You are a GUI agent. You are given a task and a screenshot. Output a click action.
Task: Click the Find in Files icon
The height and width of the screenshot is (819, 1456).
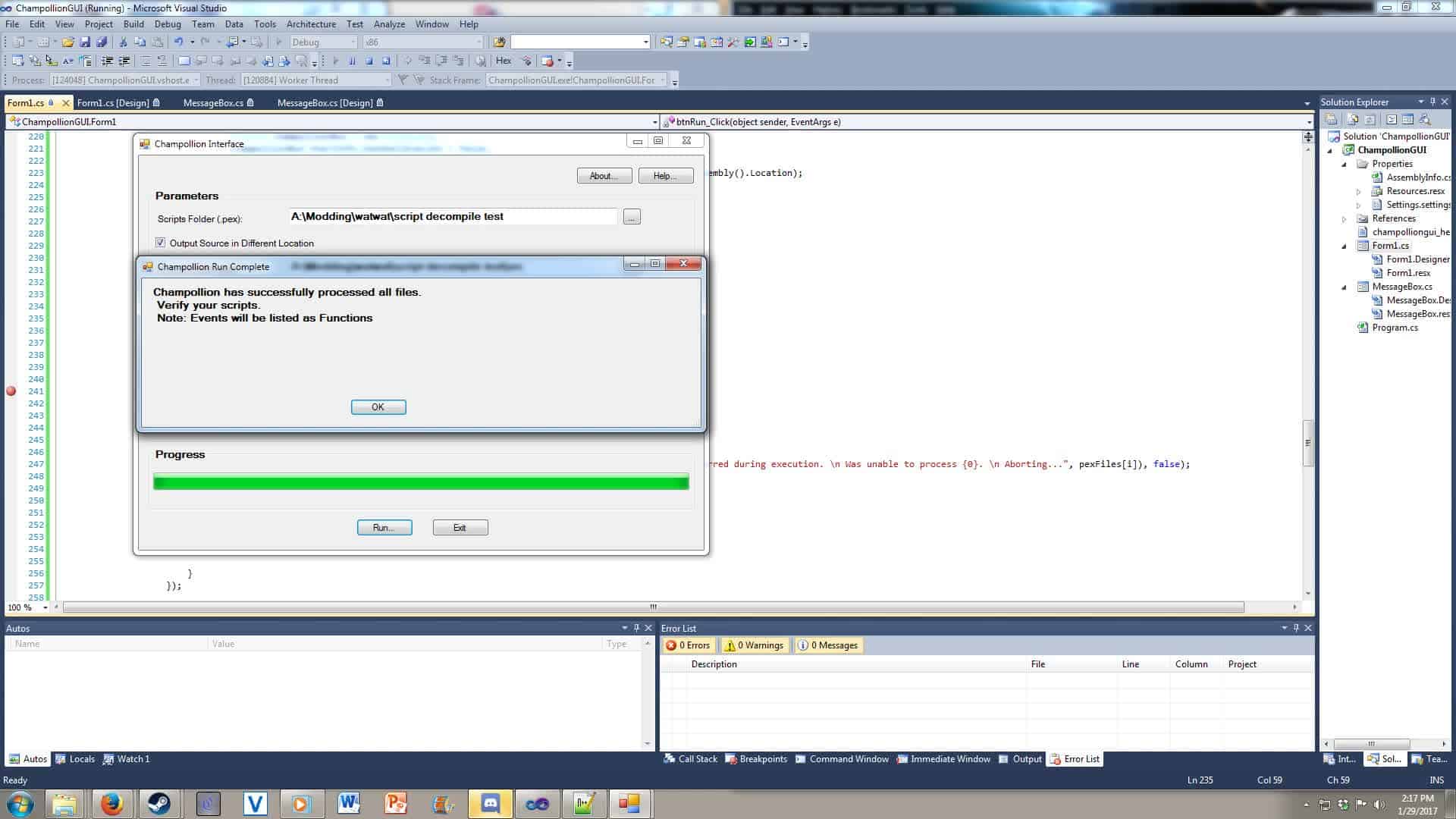(499, 42)
